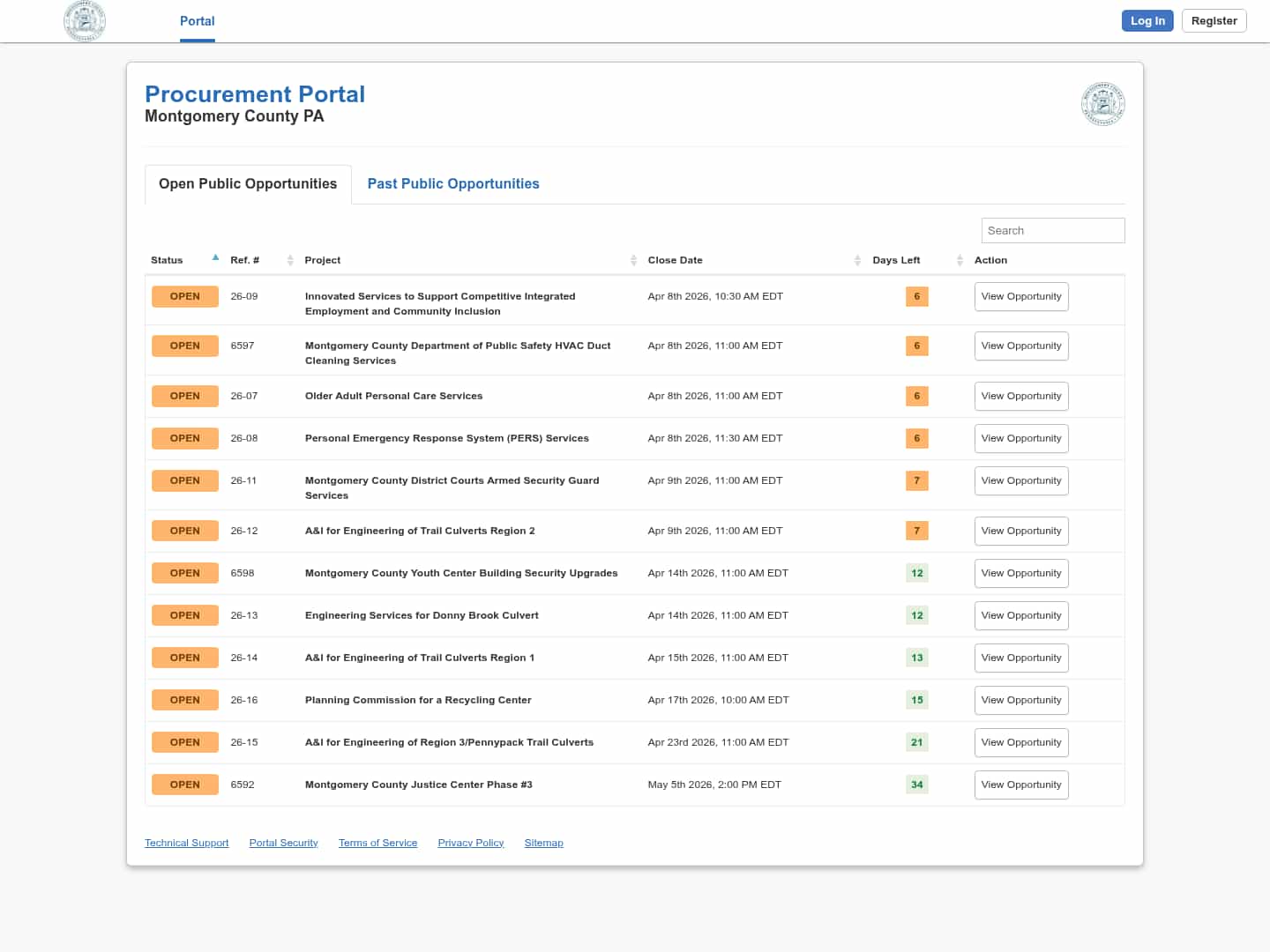
Task: Open the Privacy Policy footer link
Action: 470,843
